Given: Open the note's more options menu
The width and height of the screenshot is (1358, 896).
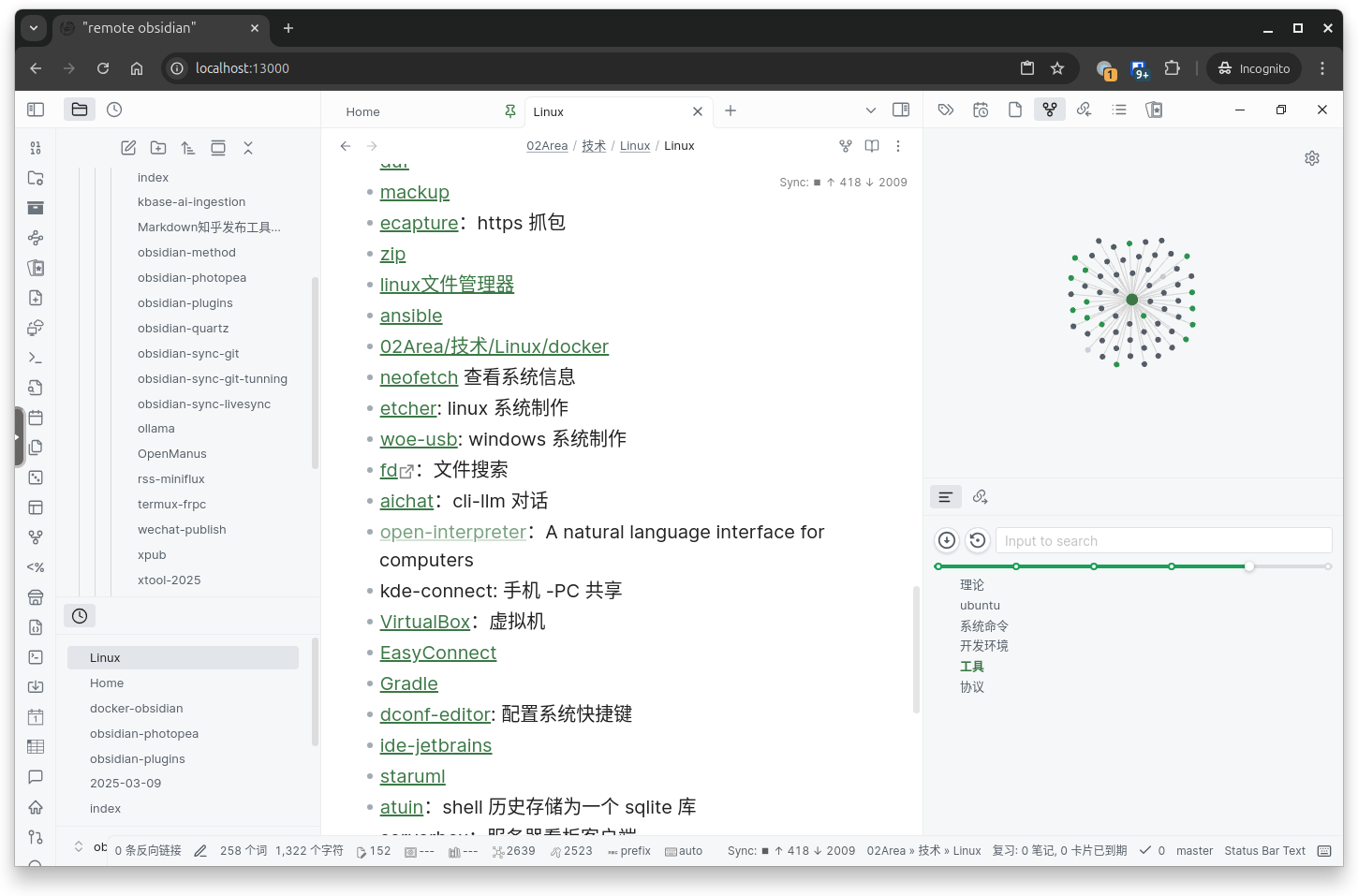Looking at the screenshot, I should (898, 146).
